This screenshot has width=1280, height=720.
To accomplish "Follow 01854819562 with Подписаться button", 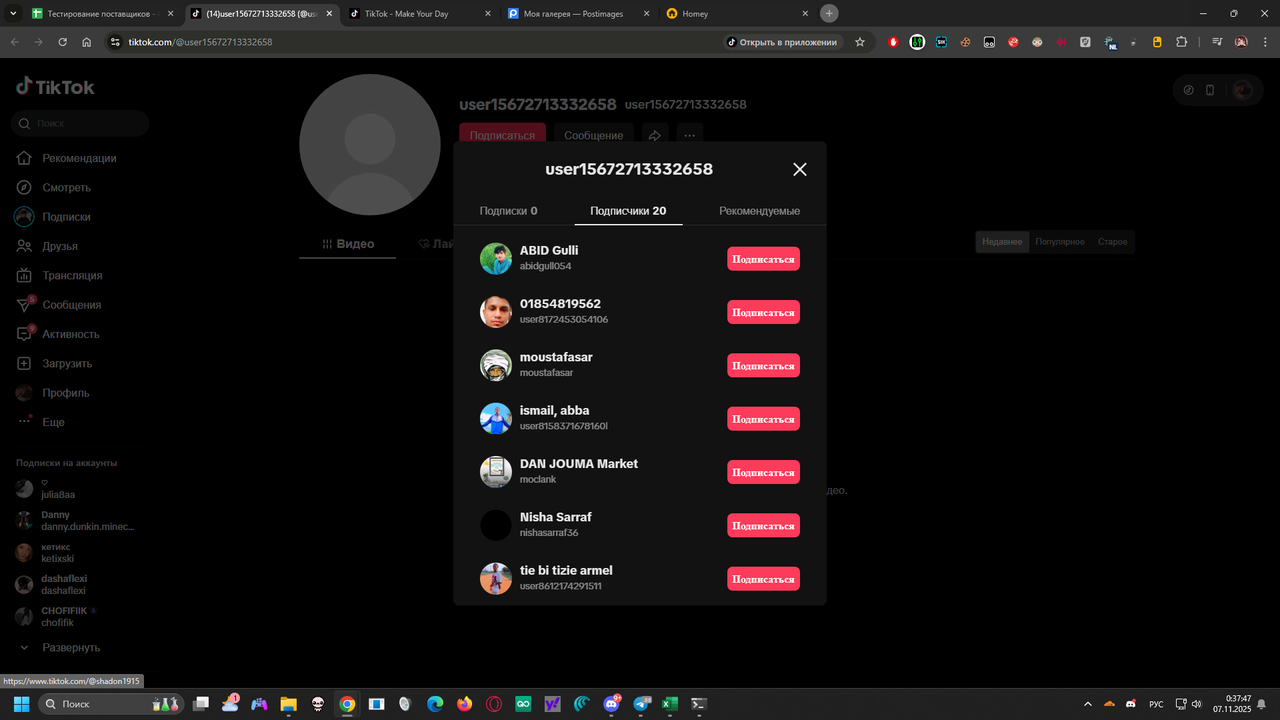I will click(x=763, y=312).
